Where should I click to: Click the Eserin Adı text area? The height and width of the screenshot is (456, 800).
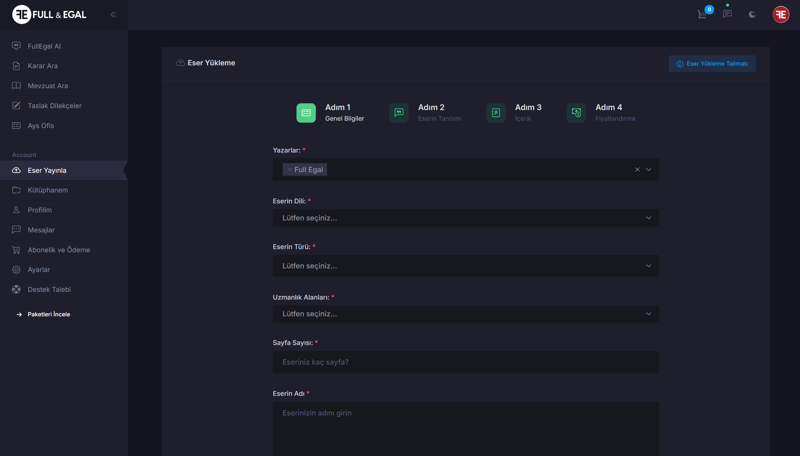[x=465, y=428]
